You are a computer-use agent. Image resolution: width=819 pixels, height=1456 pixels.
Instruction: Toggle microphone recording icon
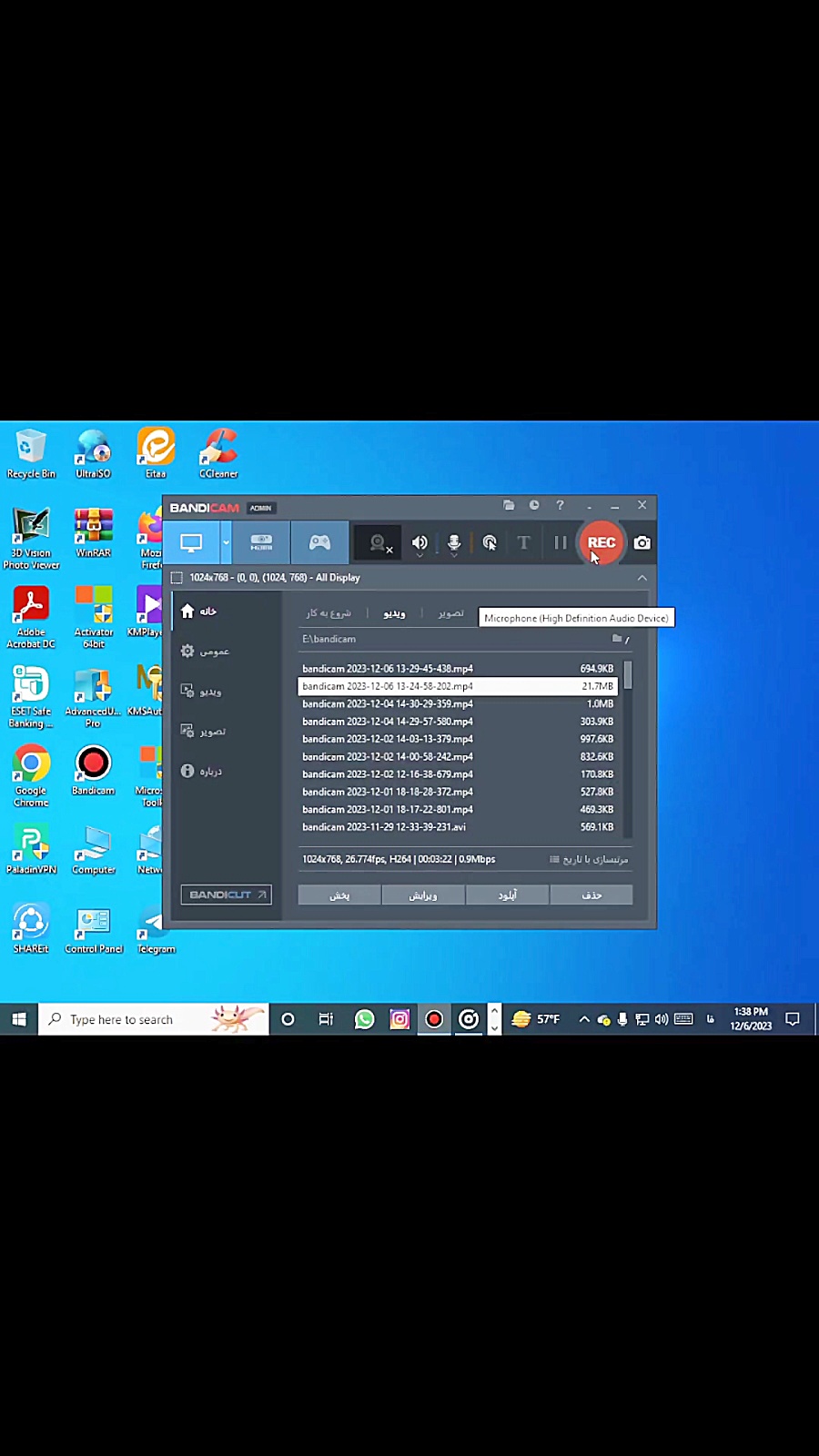[454, 543]
